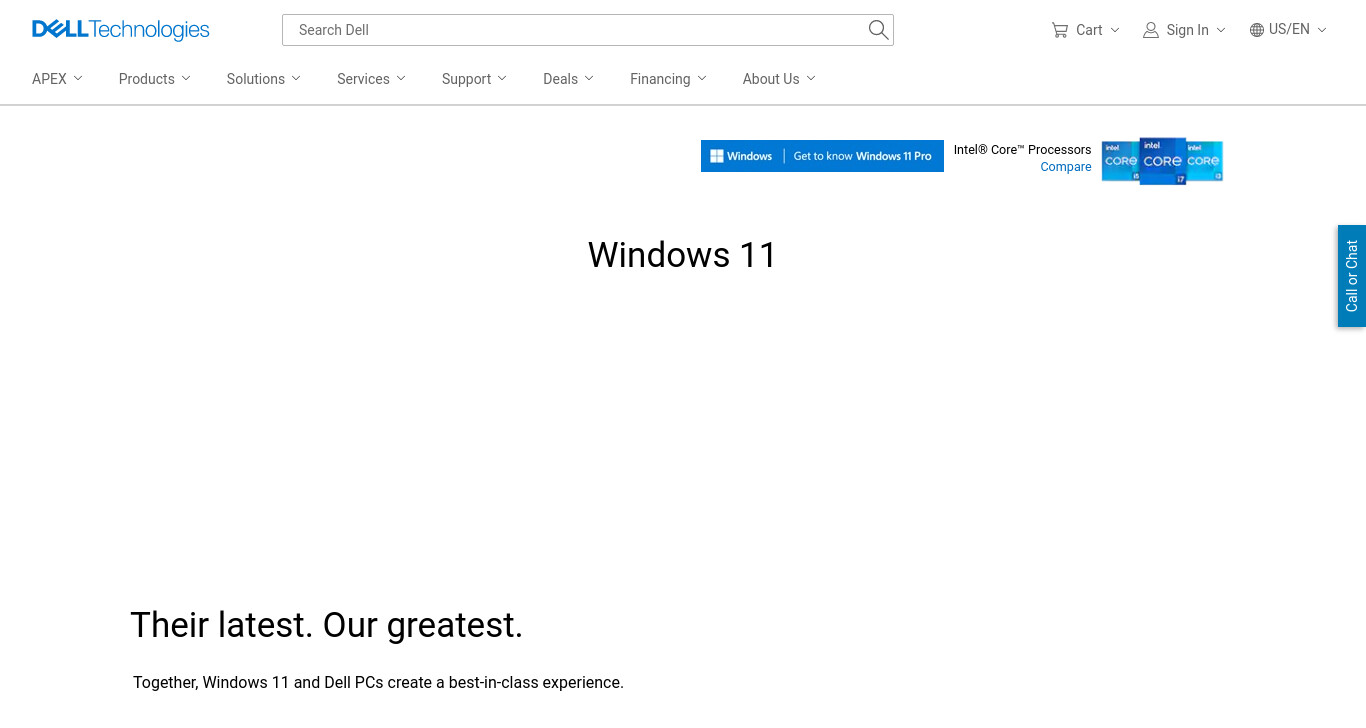Open the Dell Technologies logo home link

coord(121,30)
